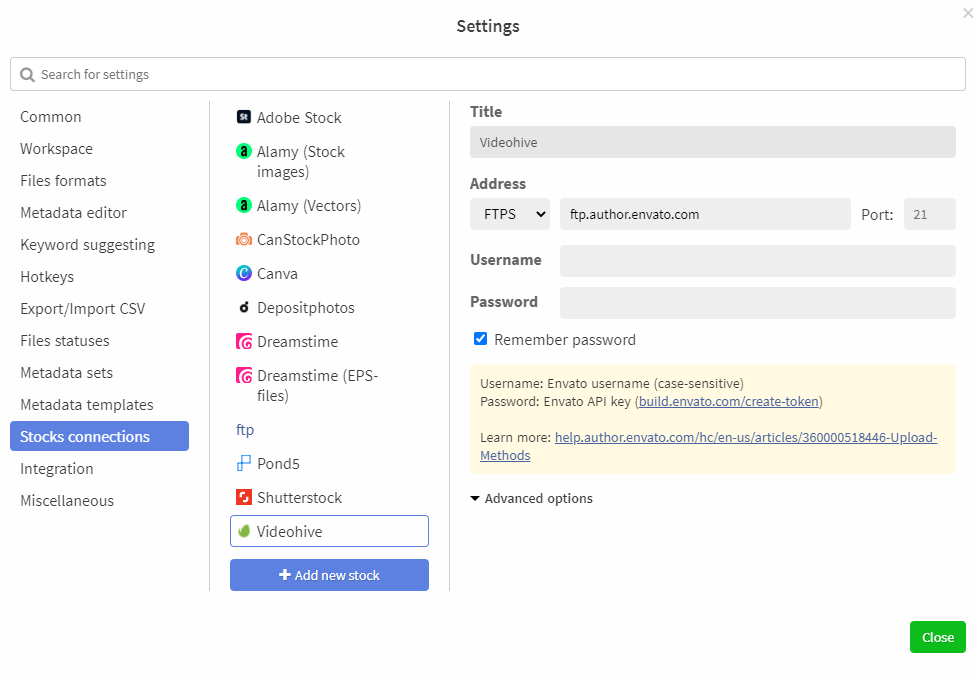Open Export/Import CSV settings
976x678 pixels.
click(83, 309)
